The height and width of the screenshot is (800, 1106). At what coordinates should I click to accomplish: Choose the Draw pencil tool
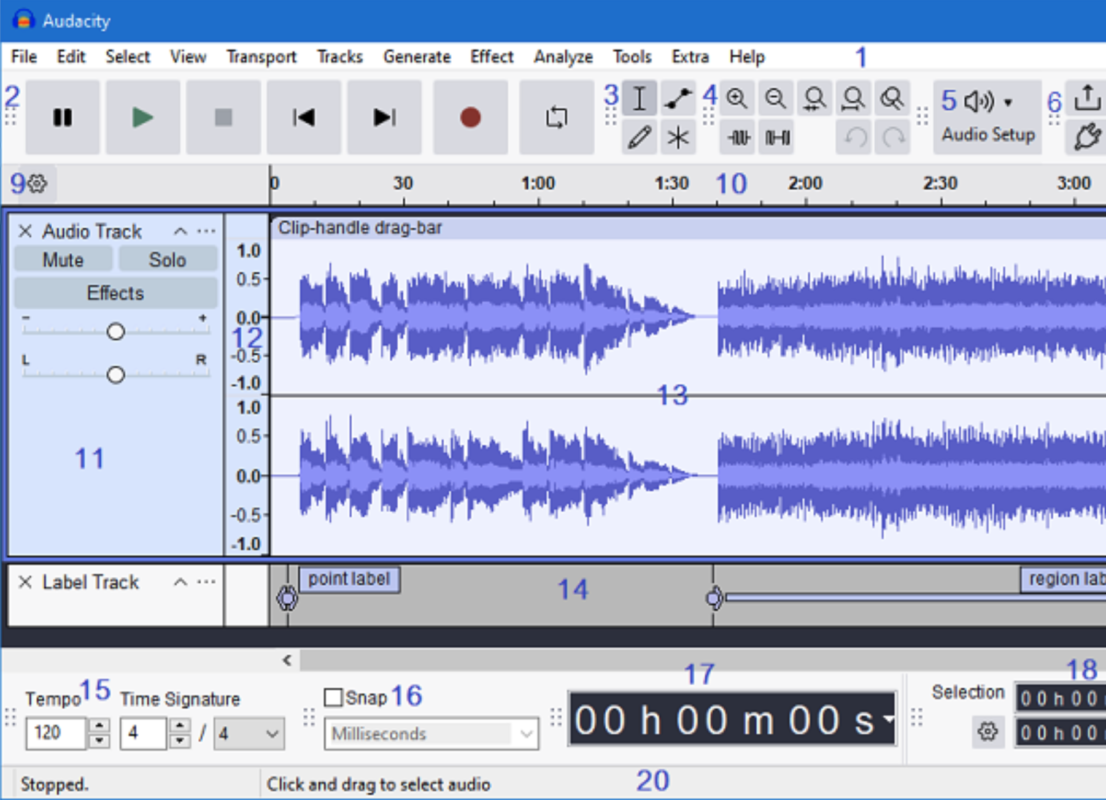[639, 137]
